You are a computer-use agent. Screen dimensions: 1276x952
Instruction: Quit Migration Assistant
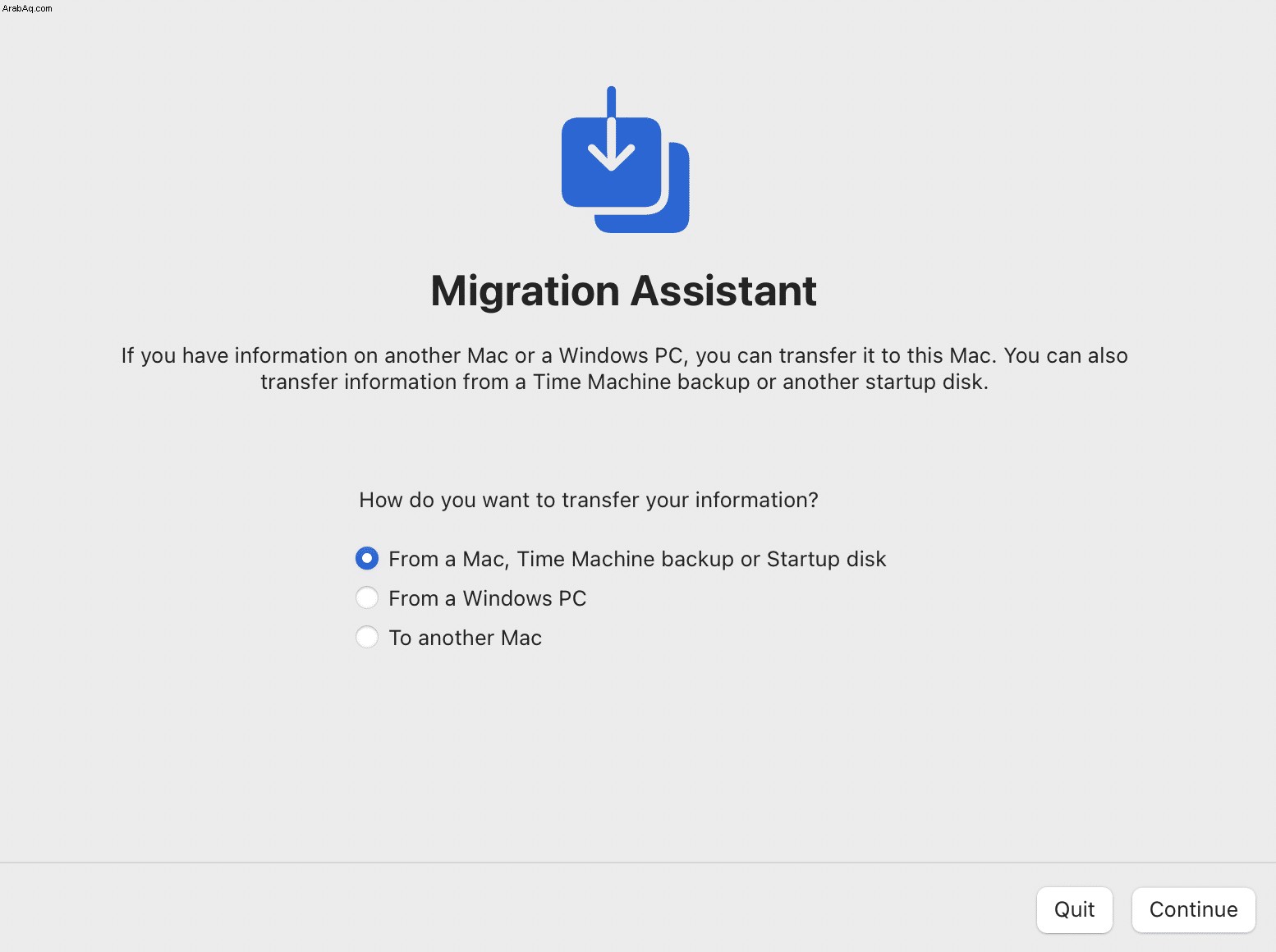[x=1074, y=909]
